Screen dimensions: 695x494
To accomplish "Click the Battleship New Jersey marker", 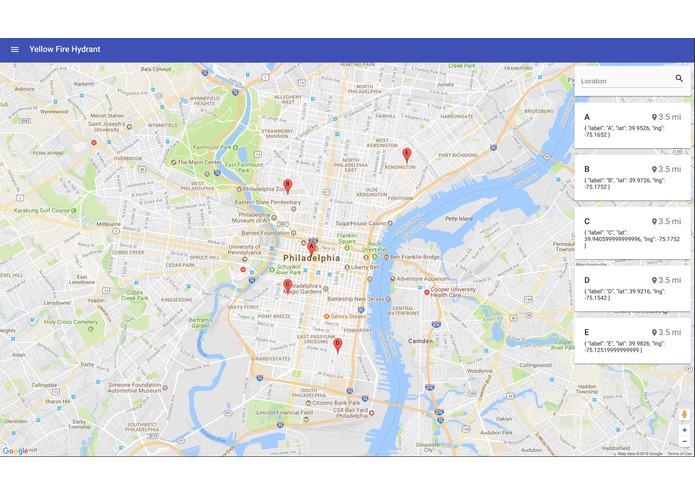I will click(x=388, y=299).
